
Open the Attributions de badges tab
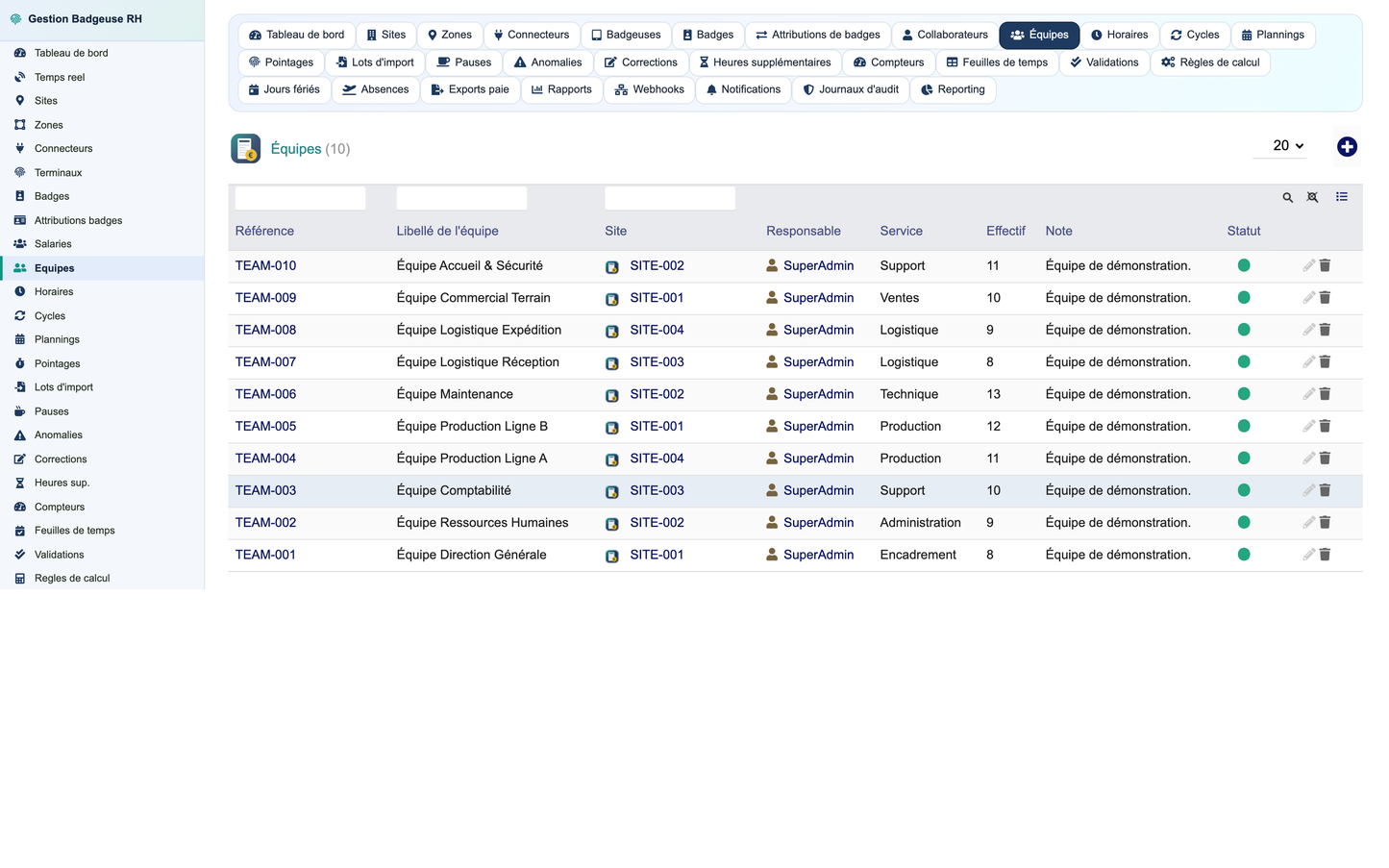coord(818,35)
